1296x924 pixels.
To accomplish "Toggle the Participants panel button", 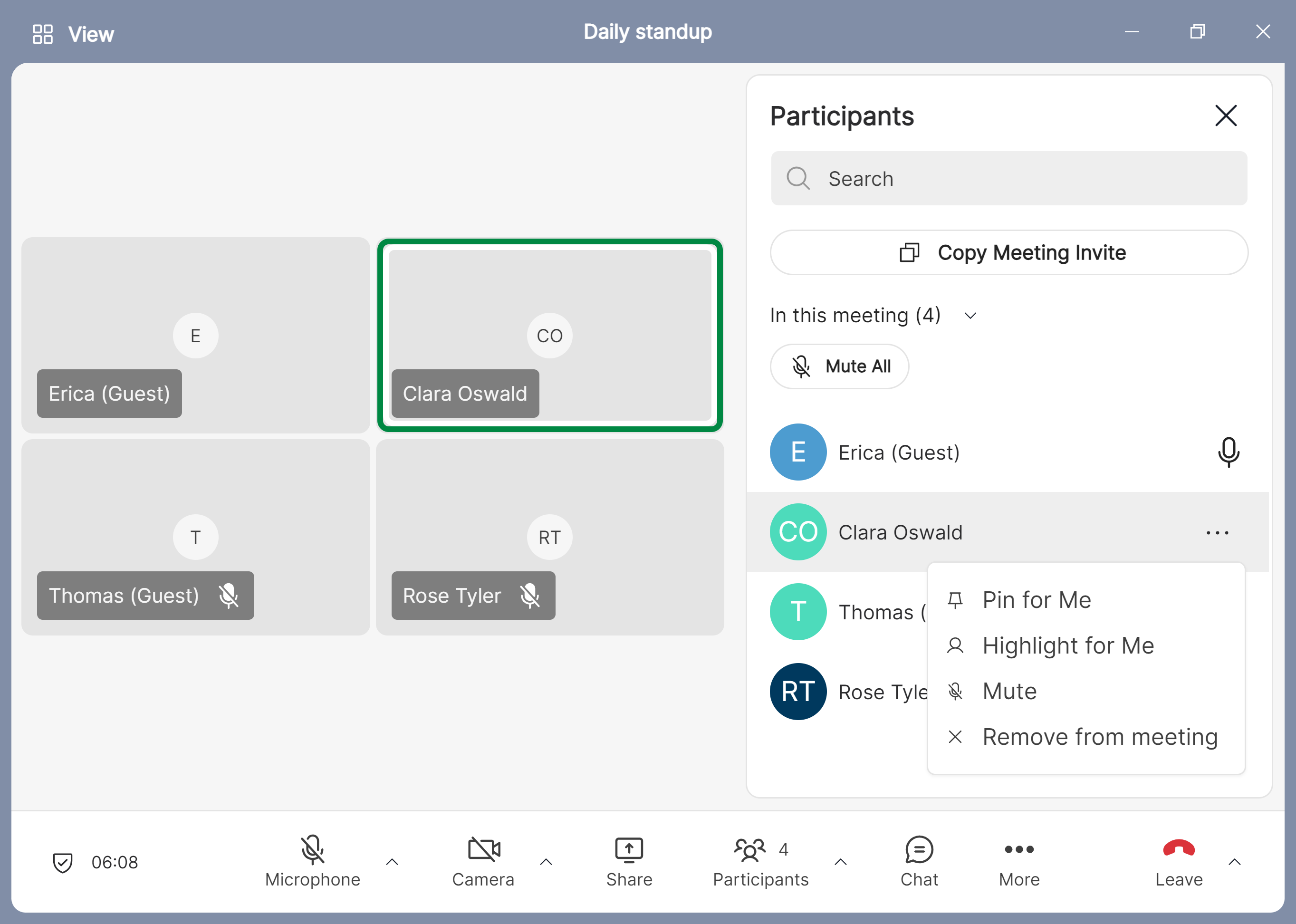I will 750,850.
